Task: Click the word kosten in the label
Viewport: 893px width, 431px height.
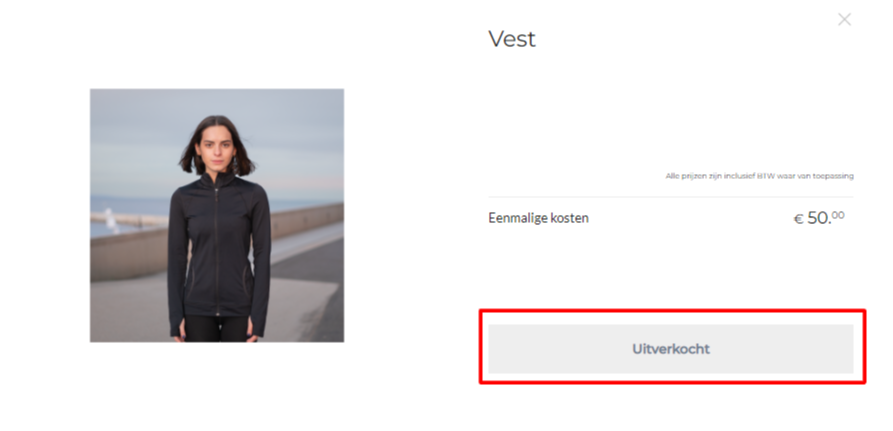Action: (570, 218)
